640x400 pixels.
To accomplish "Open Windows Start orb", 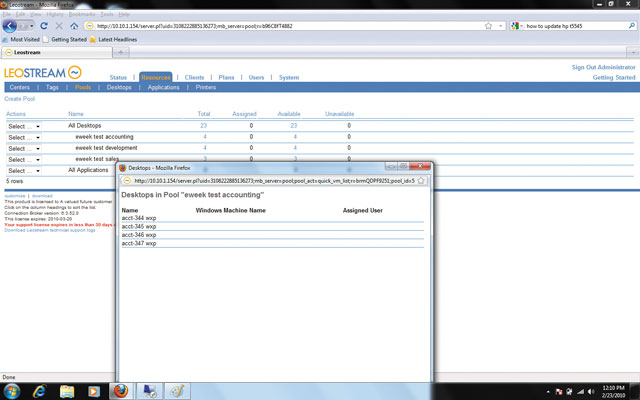I will click(11, 391).
